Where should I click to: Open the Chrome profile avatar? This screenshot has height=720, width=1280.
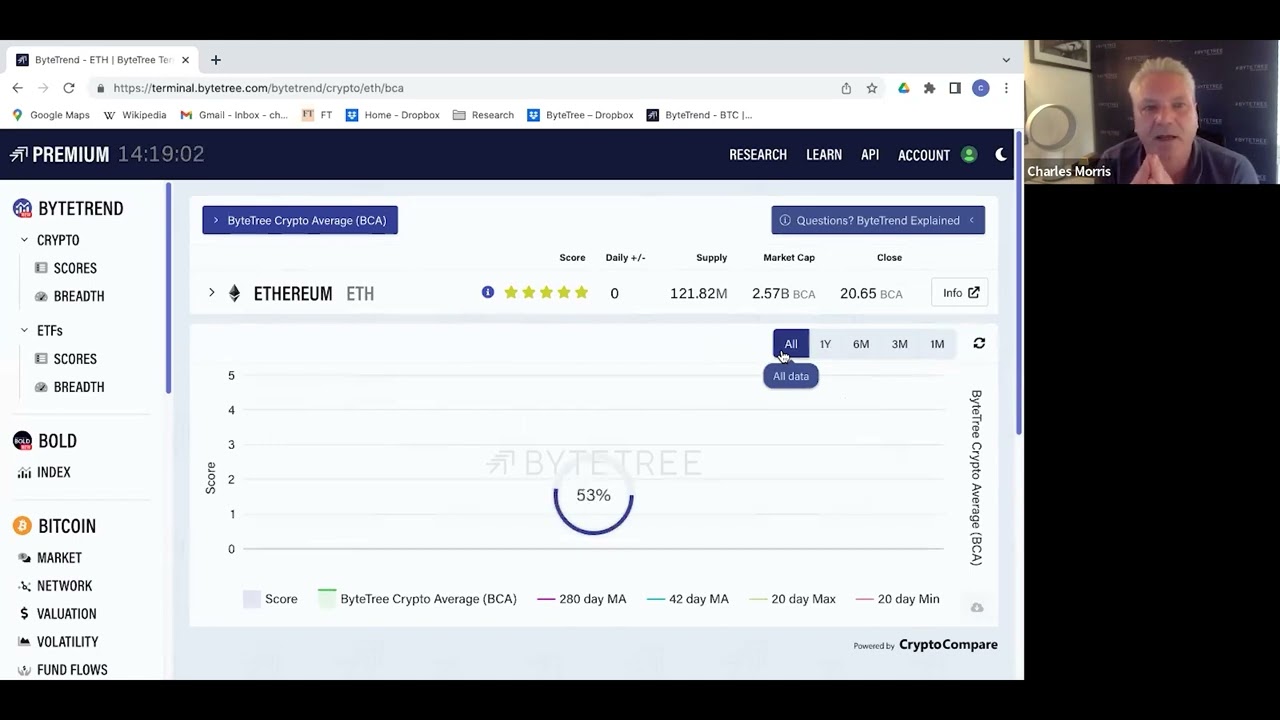click(981, 88)
